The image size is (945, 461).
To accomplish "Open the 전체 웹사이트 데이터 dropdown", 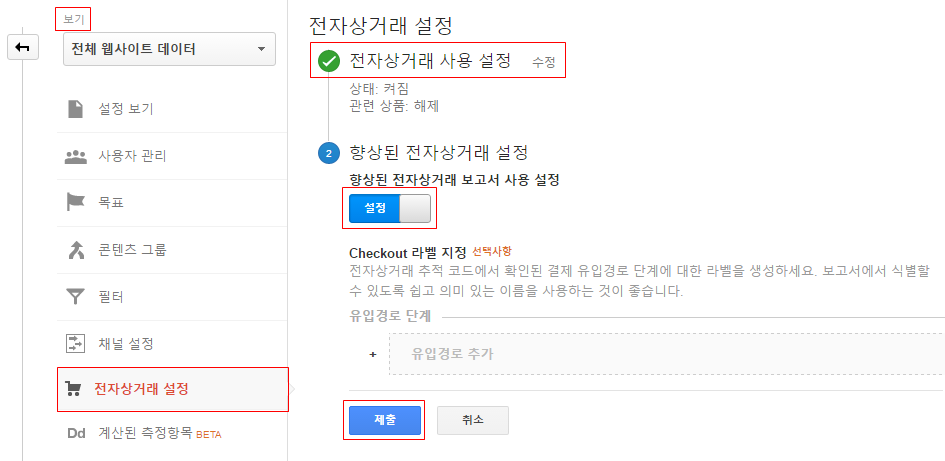I will [x=169, y=49].
